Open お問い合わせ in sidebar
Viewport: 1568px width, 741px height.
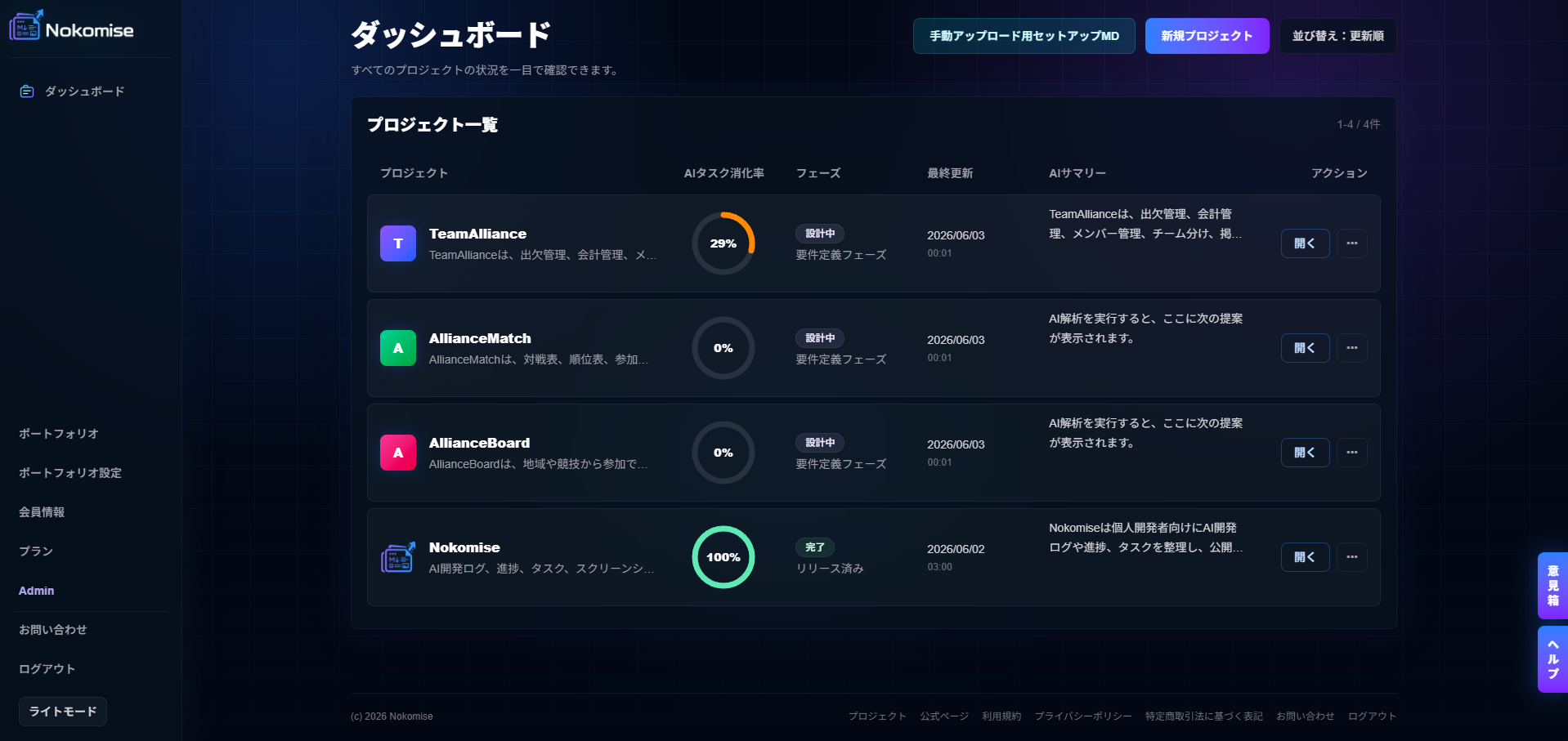[x=53, y=630]
